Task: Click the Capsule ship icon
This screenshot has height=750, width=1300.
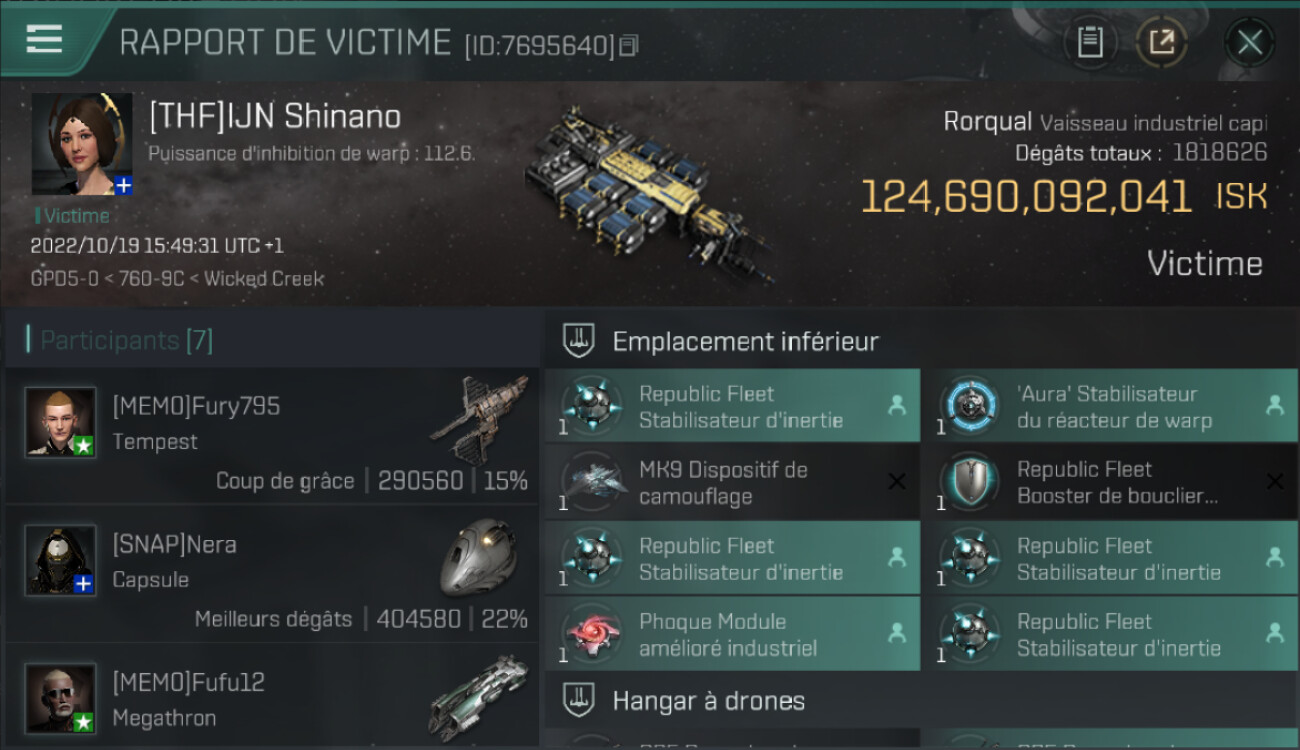Action: click(x=478, y=557)
